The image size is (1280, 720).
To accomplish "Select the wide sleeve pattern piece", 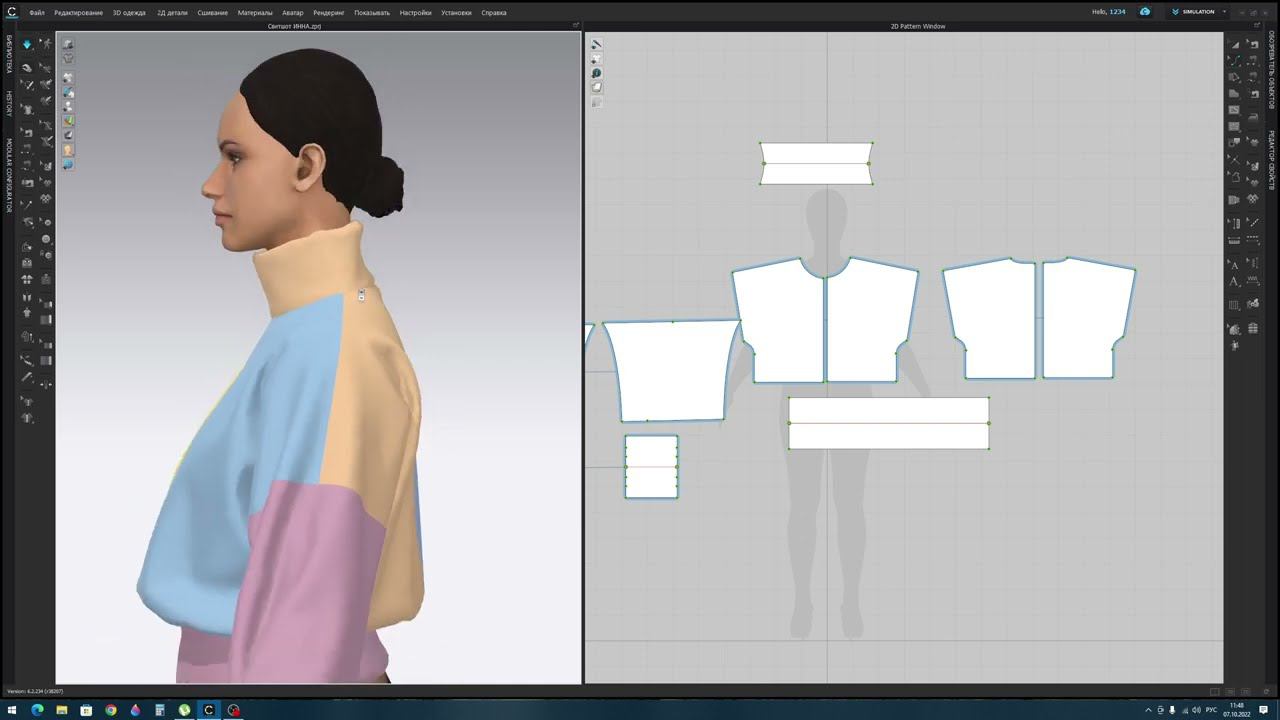I will [672, 370].
